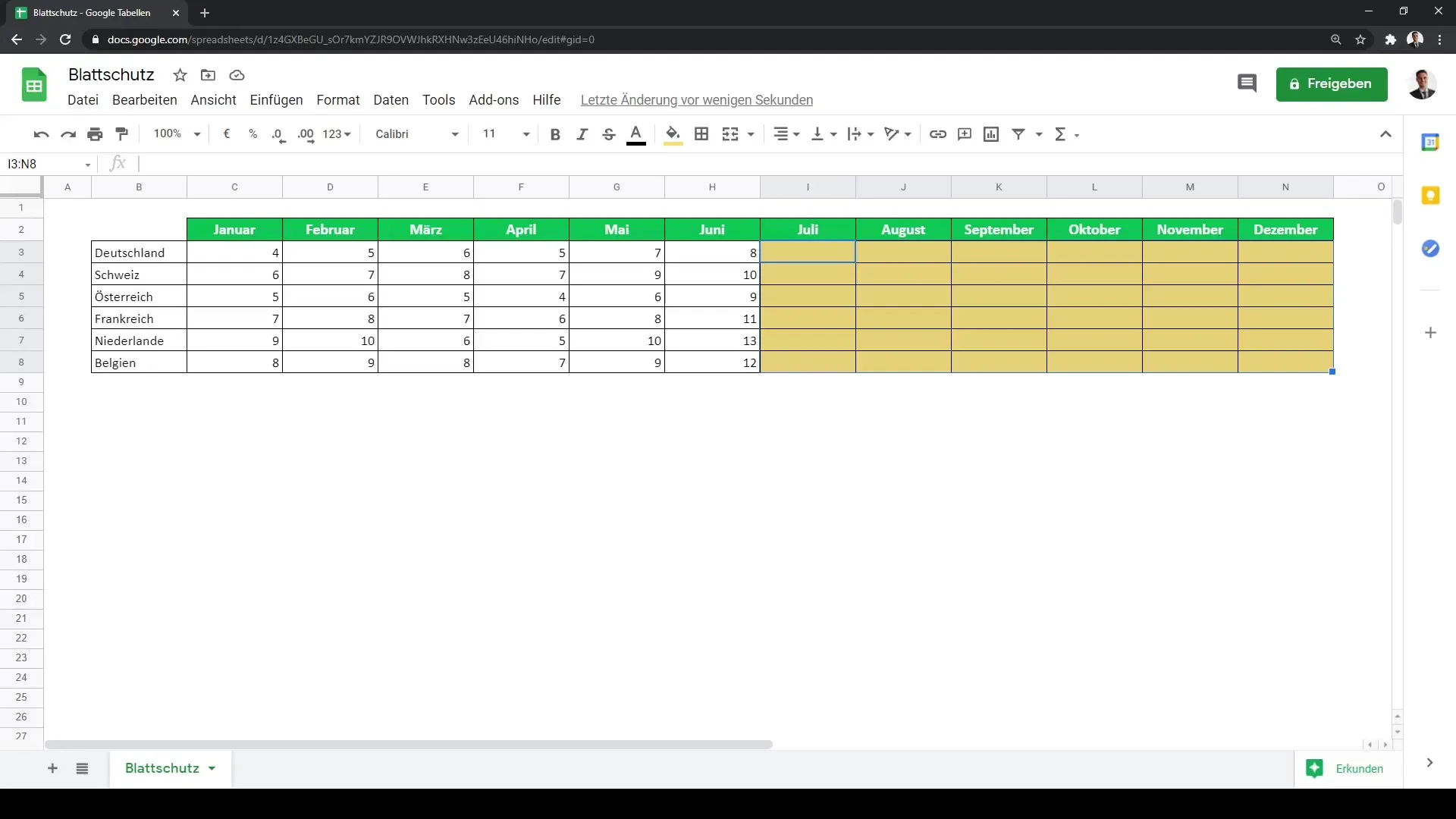Image resolution: width=1456 pixels, height=819 pixels.
Task: Open the Hilfe menu
Action: (546, 100)
